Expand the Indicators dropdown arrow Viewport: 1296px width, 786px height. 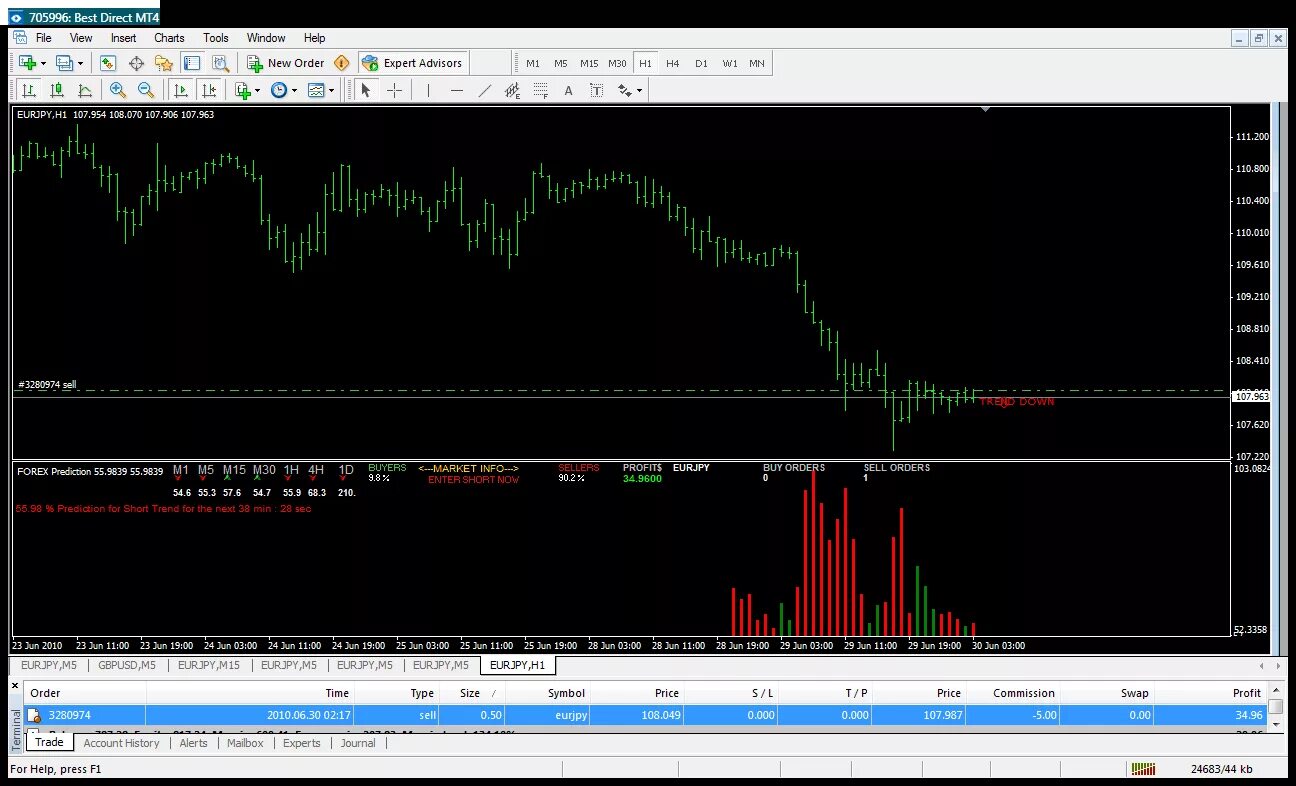pyautogui.click(x=257, y=90)
